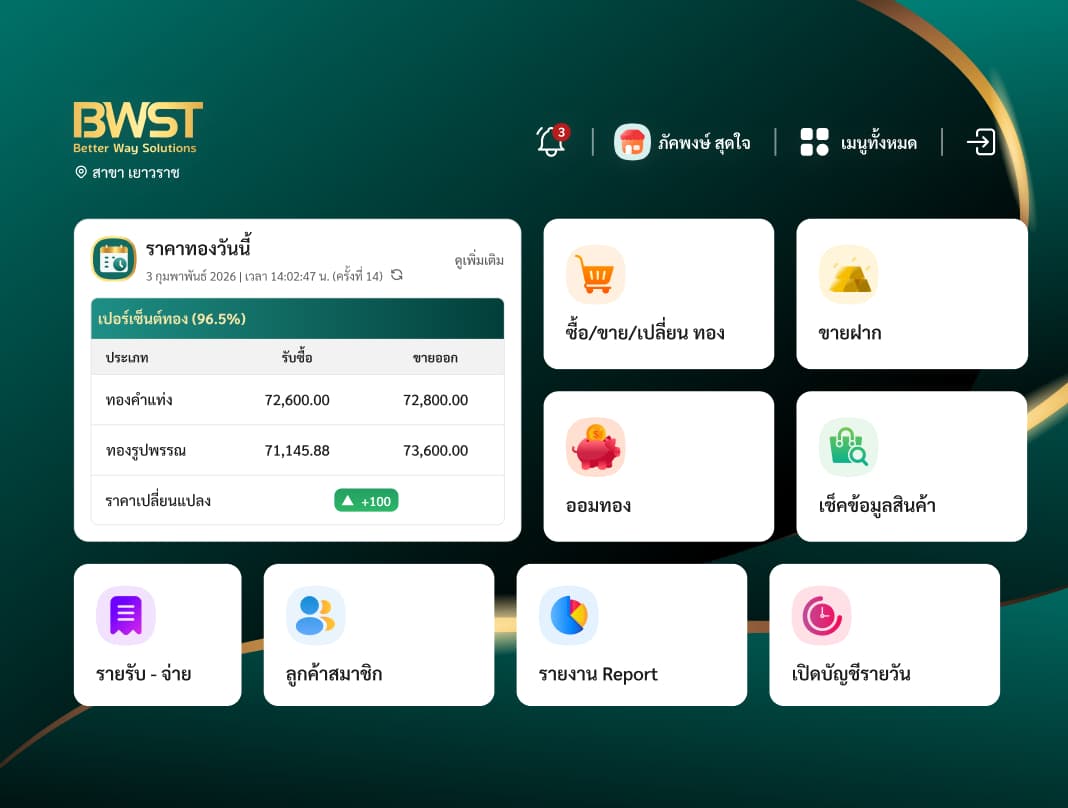Viewport: 1068px width, 808px height.
Task: Open the รายงาน Report pie chart tile
Action: coord(631,634)
